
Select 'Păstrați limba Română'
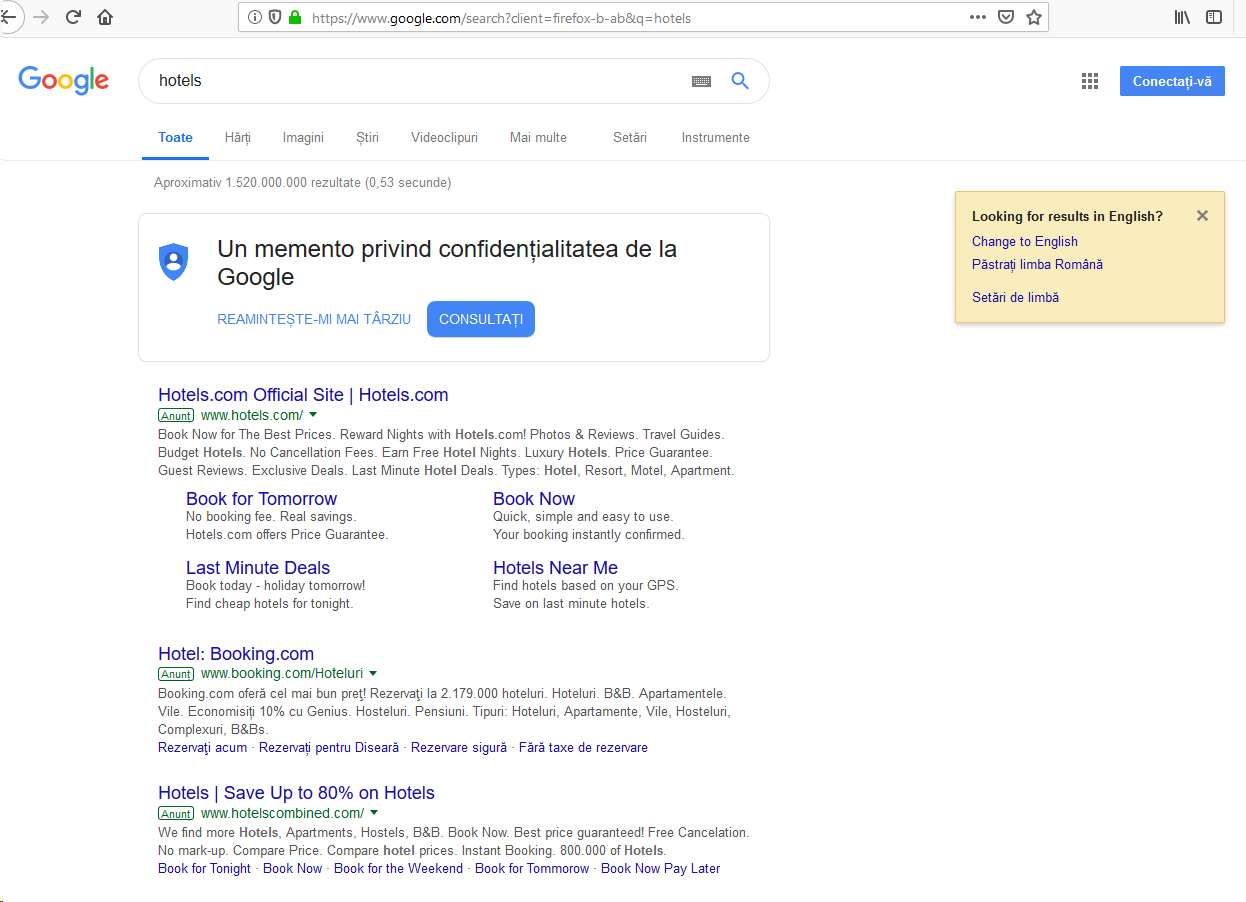tap(1037, 265)
